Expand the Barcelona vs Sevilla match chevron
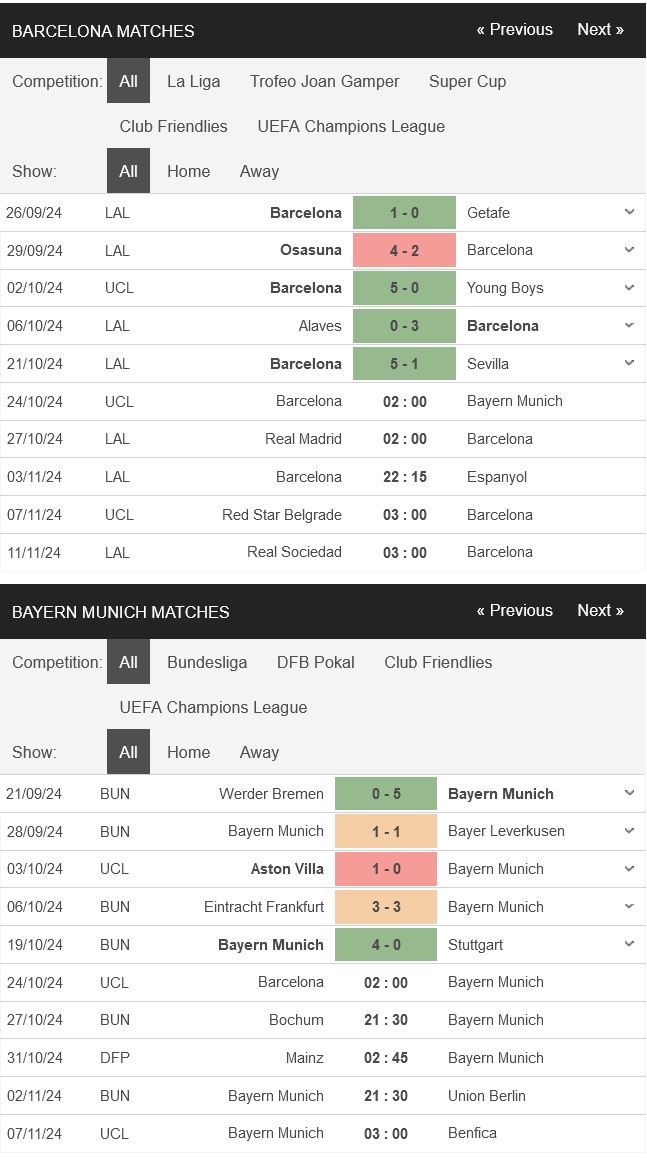Viewport: 647px width, 1158px height. [629, 363]
